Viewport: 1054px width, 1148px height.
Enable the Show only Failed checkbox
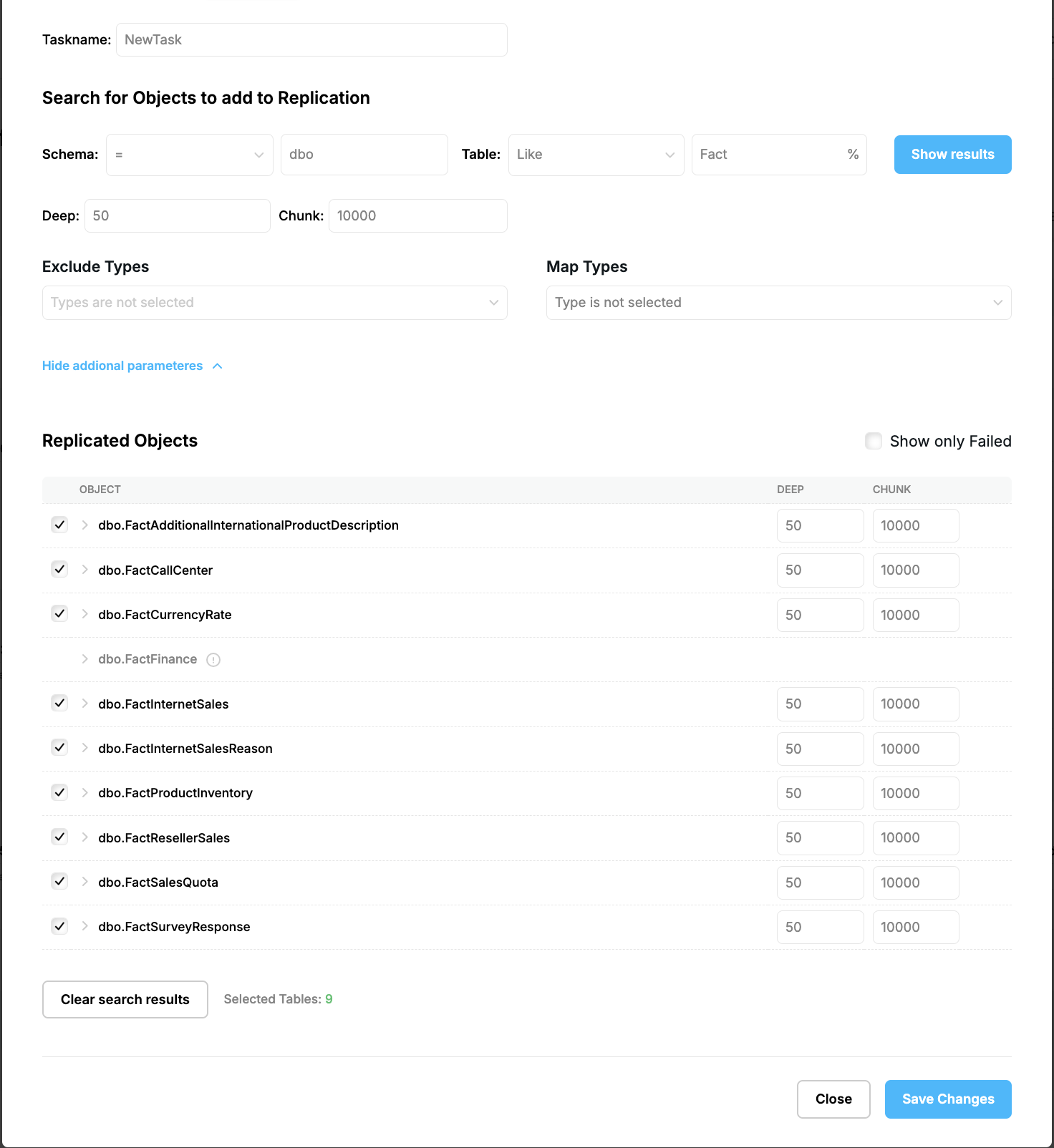874,441
